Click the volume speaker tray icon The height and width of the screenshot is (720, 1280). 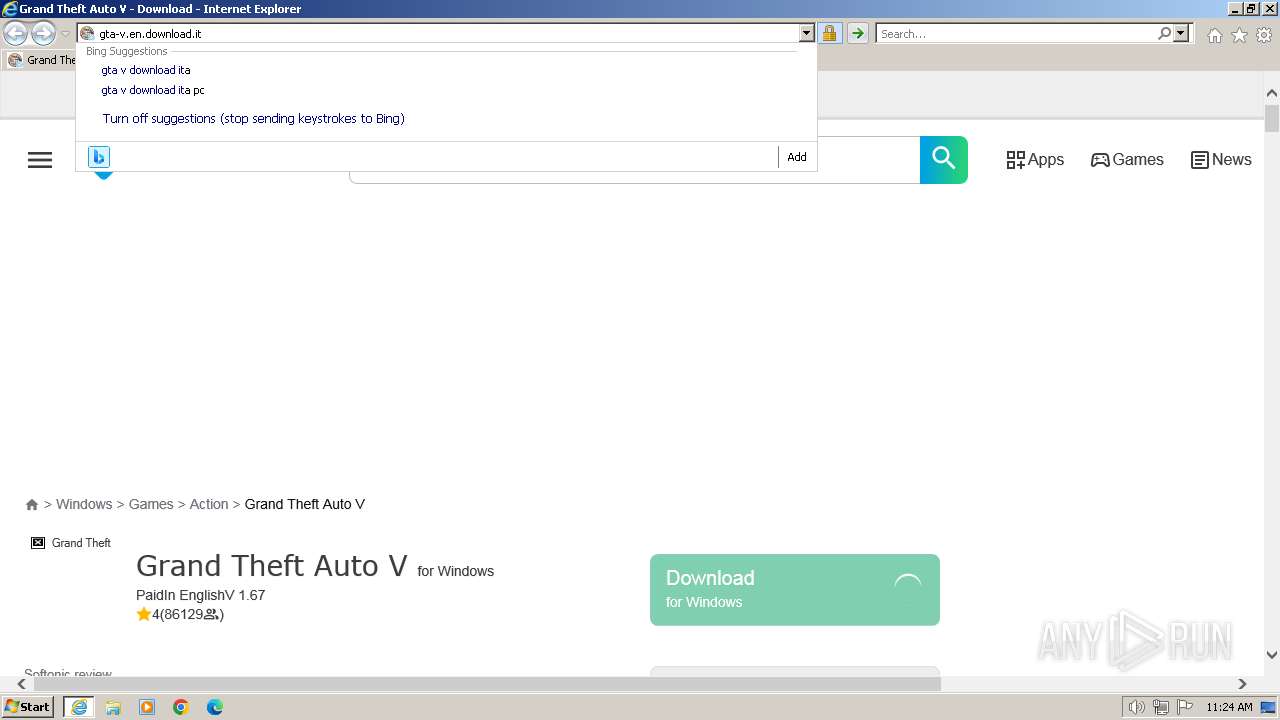click(x=1136, y=708)
